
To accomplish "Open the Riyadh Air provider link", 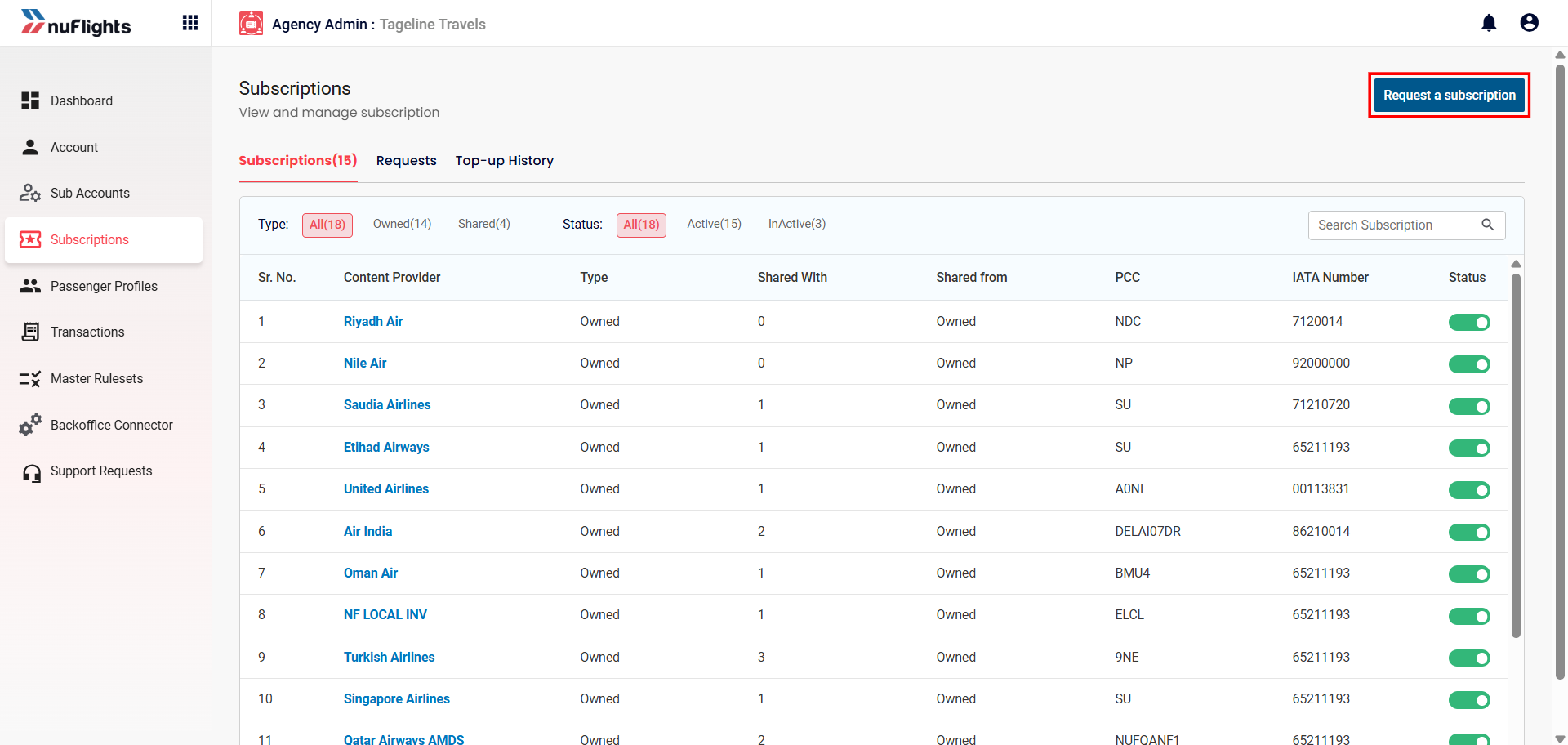I will coord(373,321).
